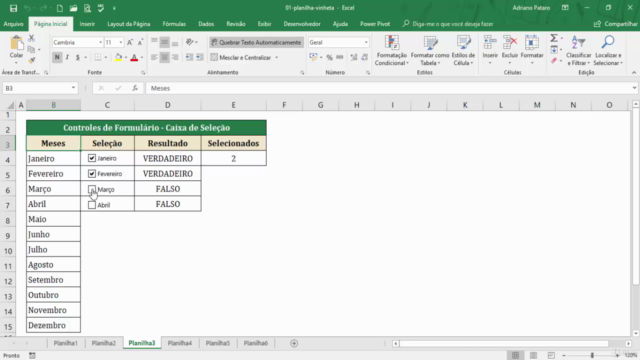Switch to Page Break Preview in status bar
This screenshot has height=360, width=640.
(551, 355)
